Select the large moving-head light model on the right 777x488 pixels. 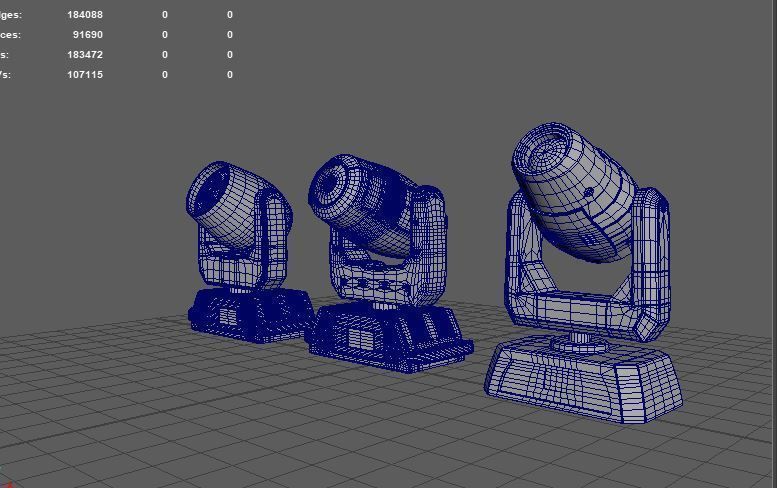[584, 272]
